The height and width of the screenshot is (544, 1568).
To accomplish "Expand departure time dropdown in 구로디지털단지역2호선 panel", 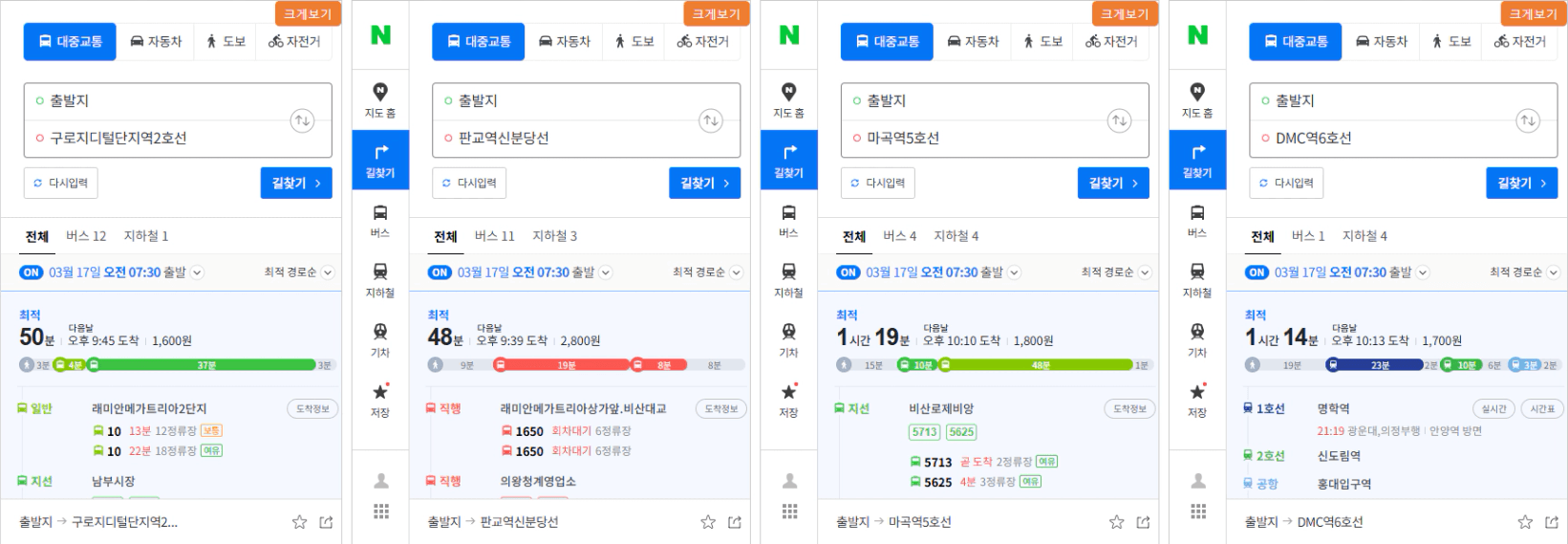I will [x=197, y=272].
